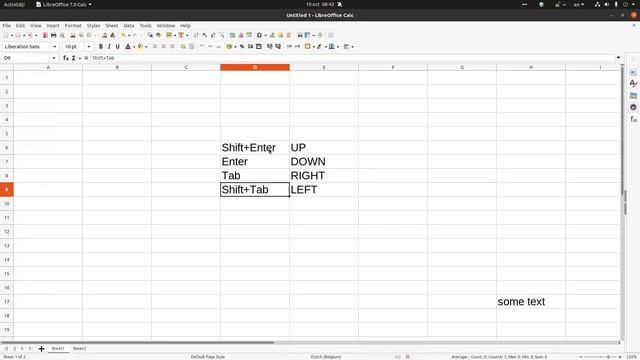The height and width of the screenshot is (360, 640).
Task: Click the AutoFilter icon
Action: pyautogui.click(x=222, y=36)
